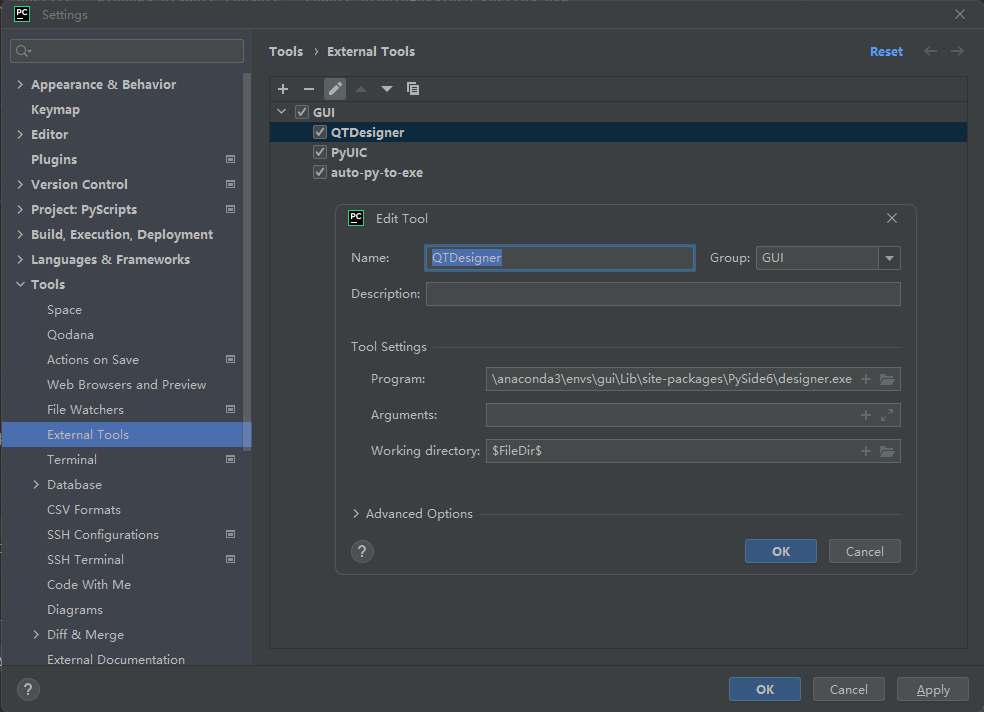This screenshot has height=712, width=984.
Task: Expand the Arguments field editor
Action: (887, 415)
